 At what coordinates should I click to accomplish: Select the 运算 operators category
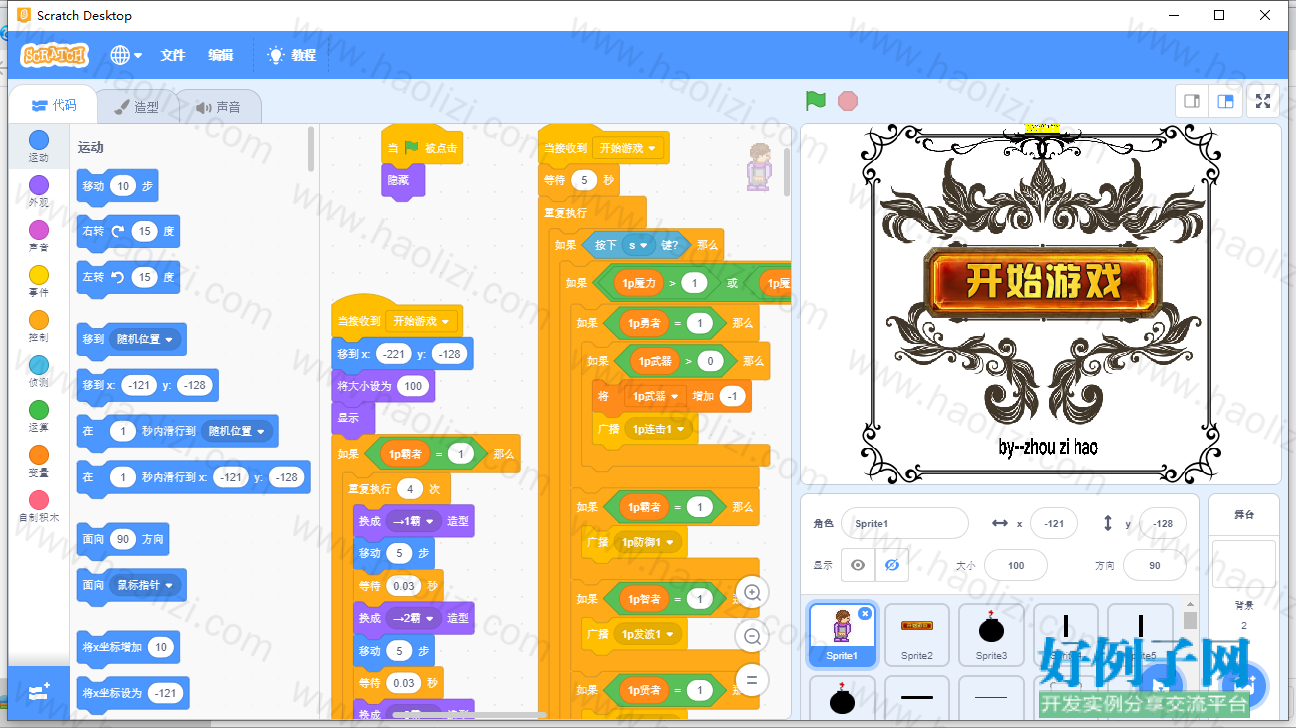pos(38,416)
